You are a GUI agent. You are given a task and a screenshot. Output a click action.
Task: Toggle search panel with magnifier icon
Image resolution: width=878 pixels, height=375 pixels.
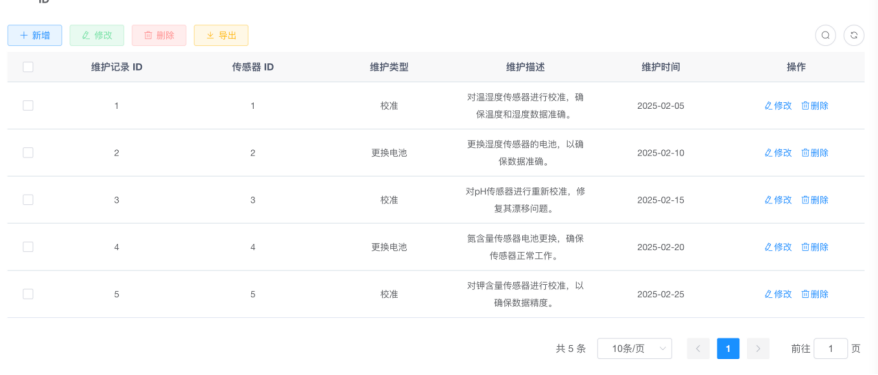pos(825,35)
